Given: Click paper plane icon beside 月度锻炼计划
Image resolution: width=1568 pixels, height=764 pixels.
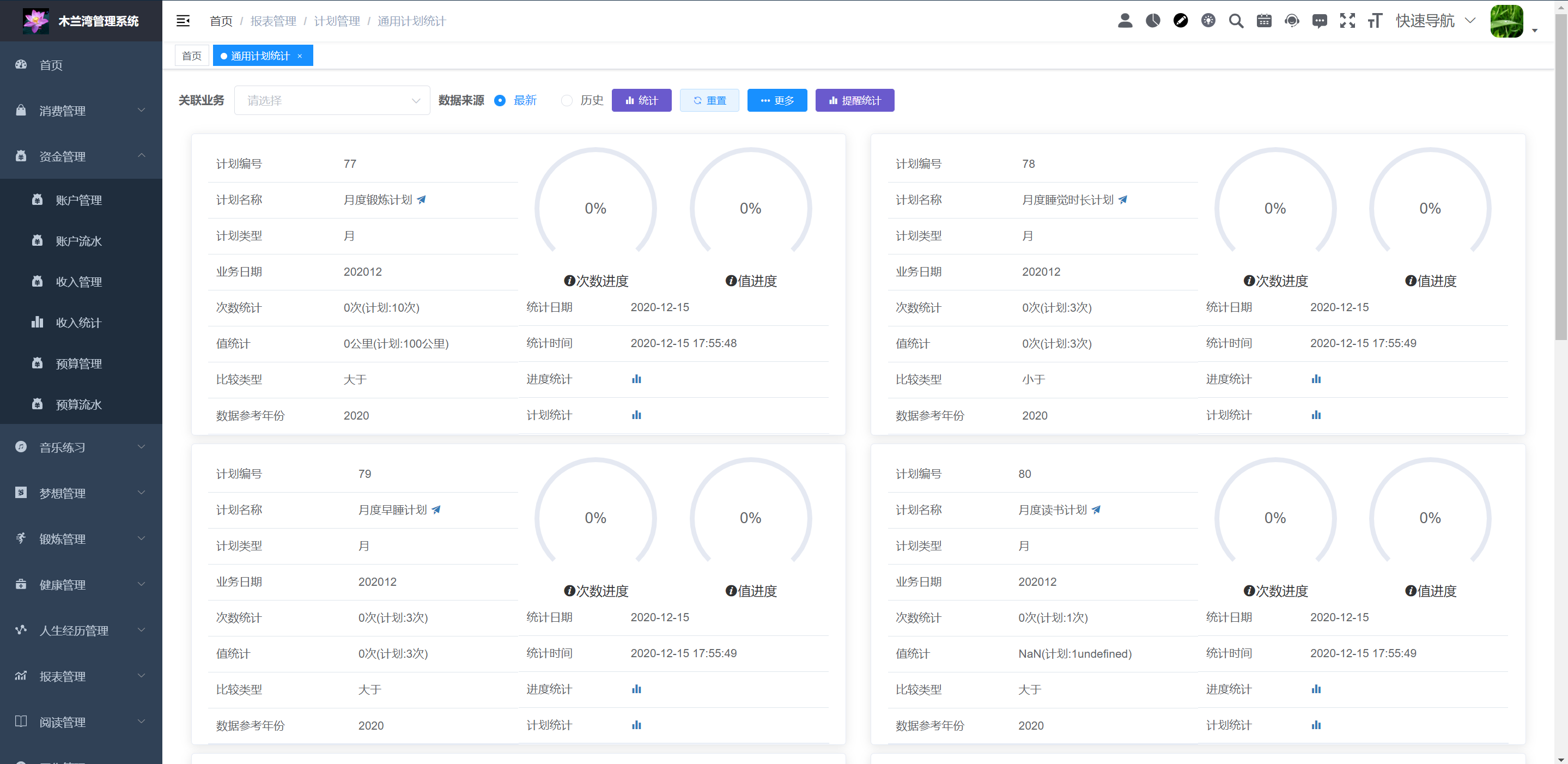Looking at the screenshot, I should (422, 199).
